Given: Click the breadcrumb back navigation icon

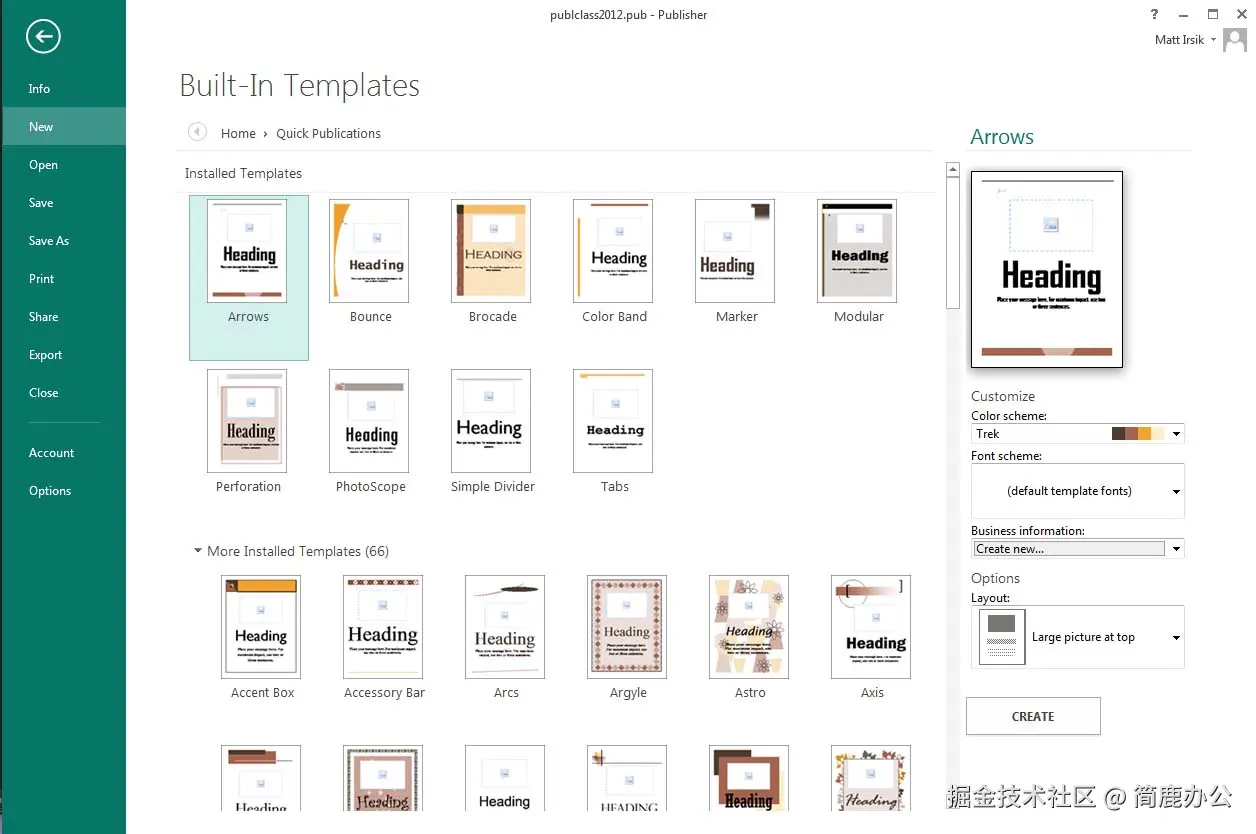Looking at the screenshot, I should click(x=197, y=132).
